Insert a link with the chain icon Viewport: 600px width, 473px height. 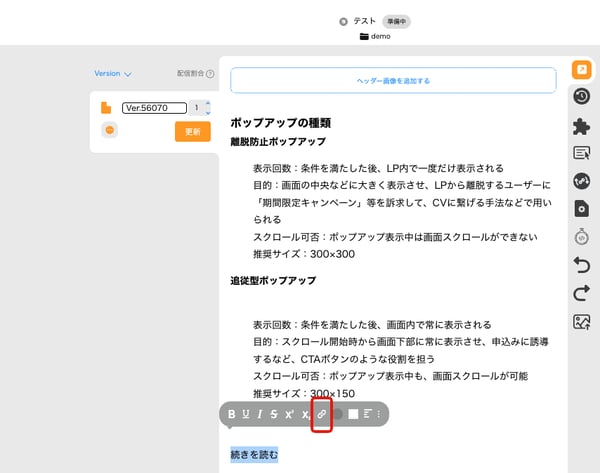coord(322,414)
